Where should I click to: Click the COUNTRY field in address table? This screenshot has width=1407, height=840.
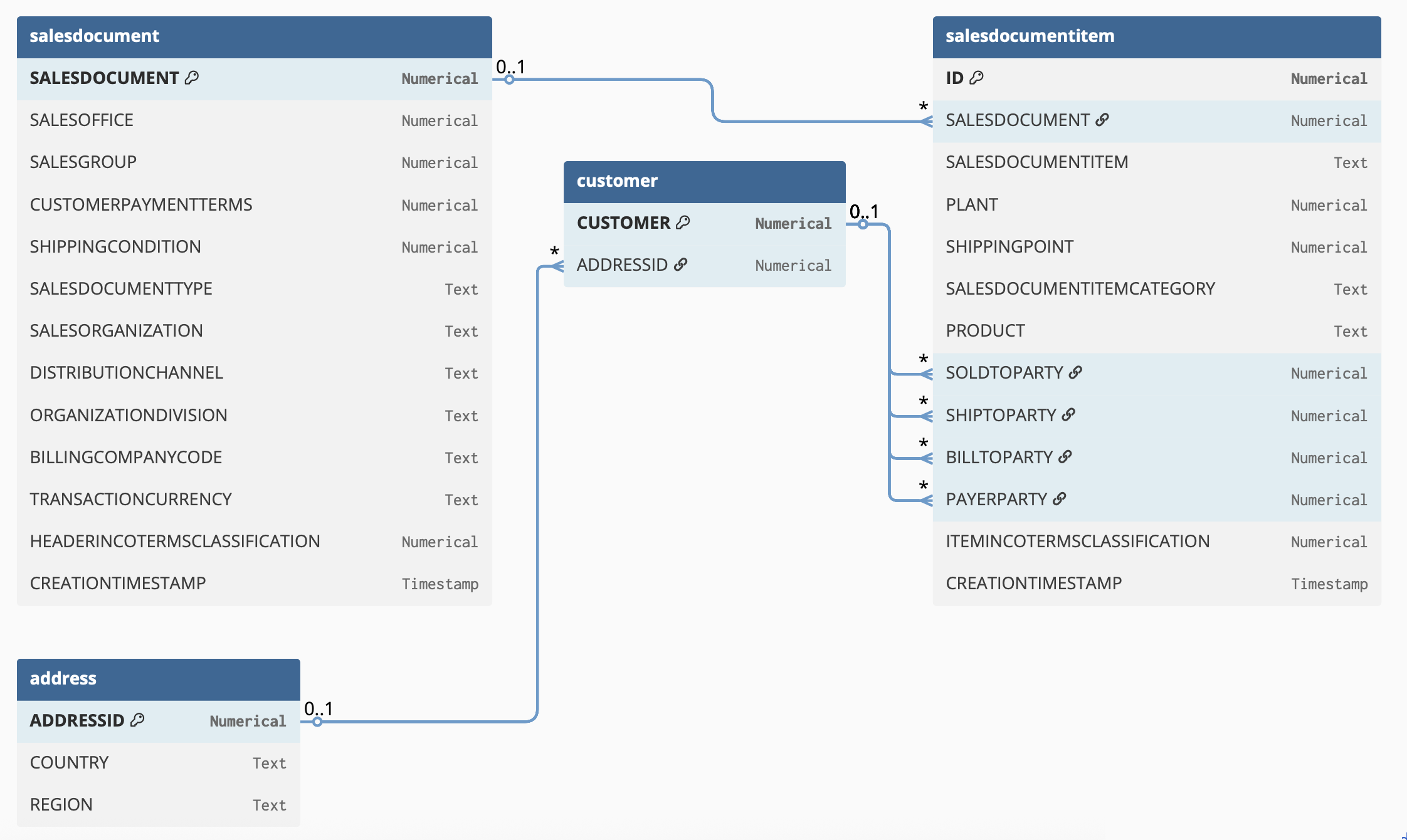(158, 763)
